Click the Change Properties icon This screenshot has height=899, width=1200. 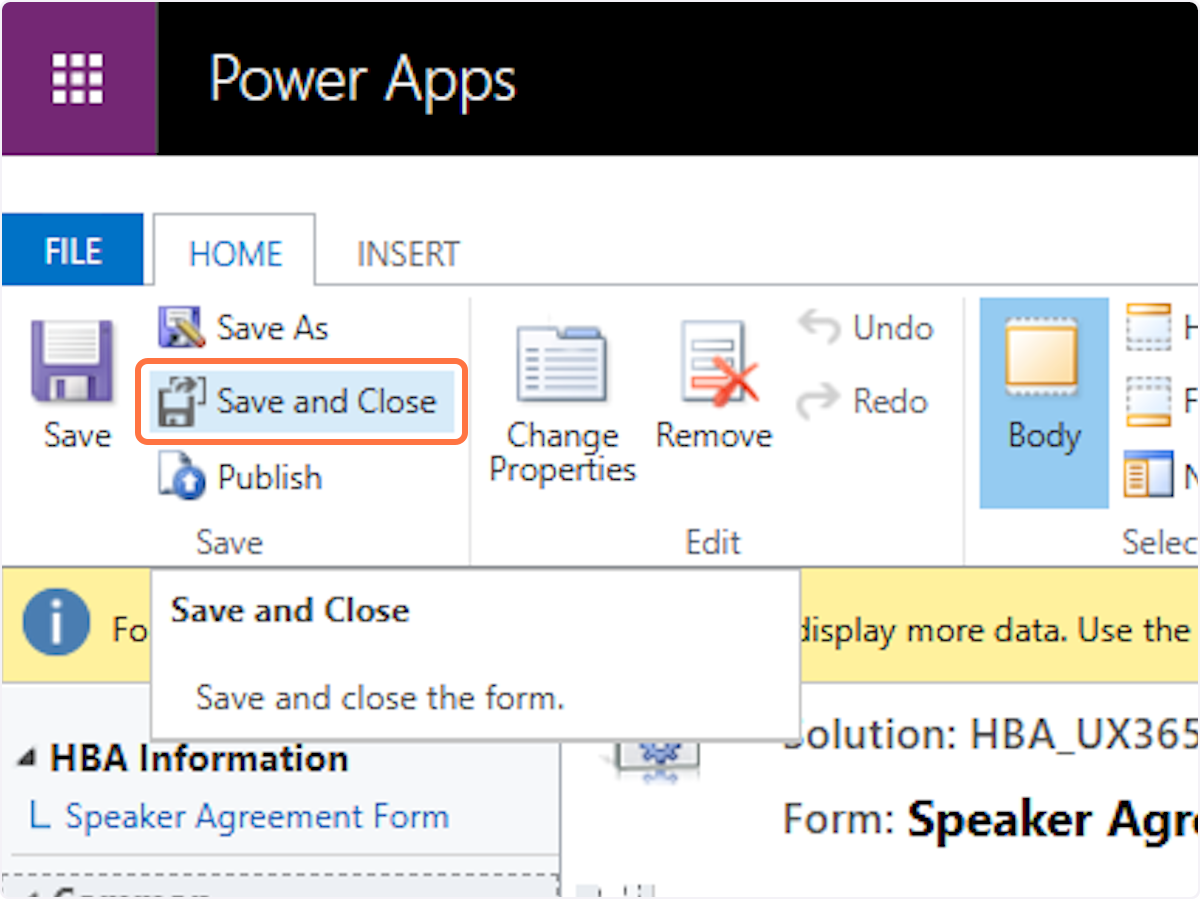click(561, 364)
